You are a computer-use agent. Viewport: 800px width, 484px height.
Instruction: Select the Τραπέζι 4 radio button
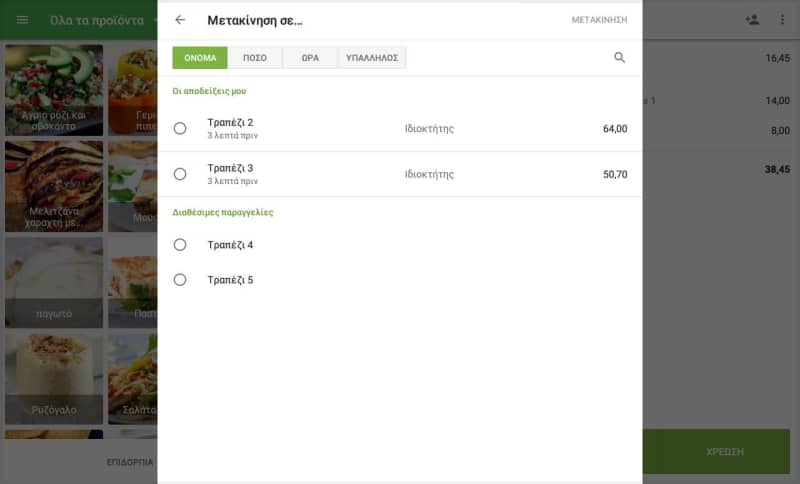tap(180, 244)
